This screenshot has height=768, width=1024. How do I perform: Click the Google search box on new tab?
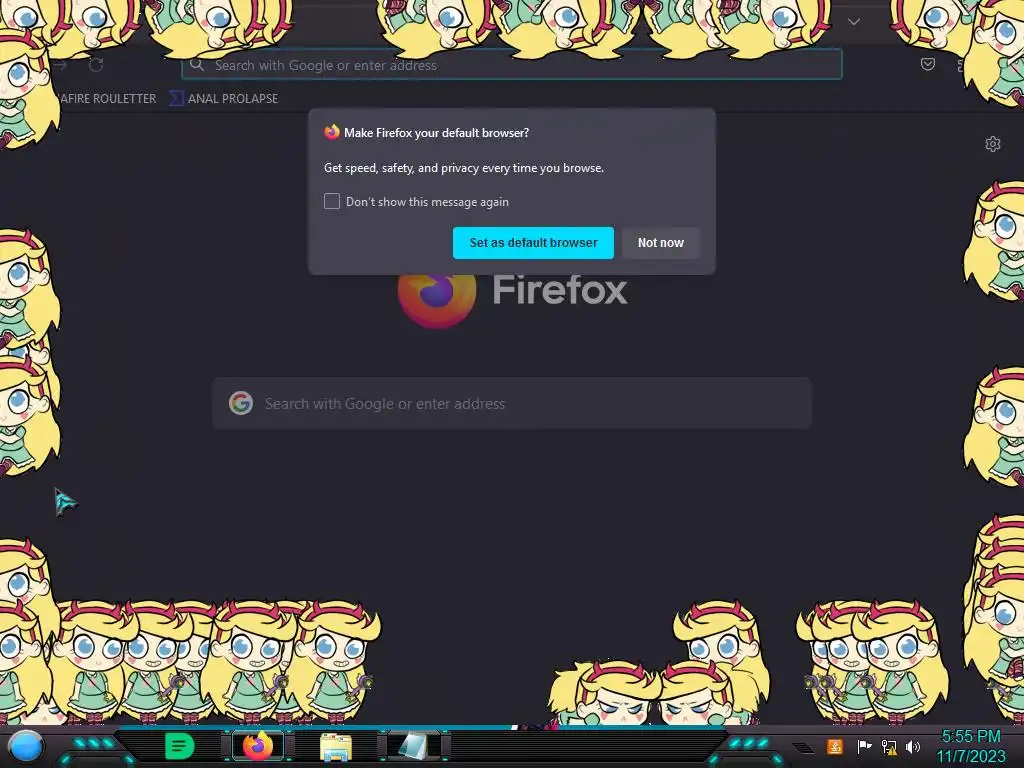pos(512,404)
